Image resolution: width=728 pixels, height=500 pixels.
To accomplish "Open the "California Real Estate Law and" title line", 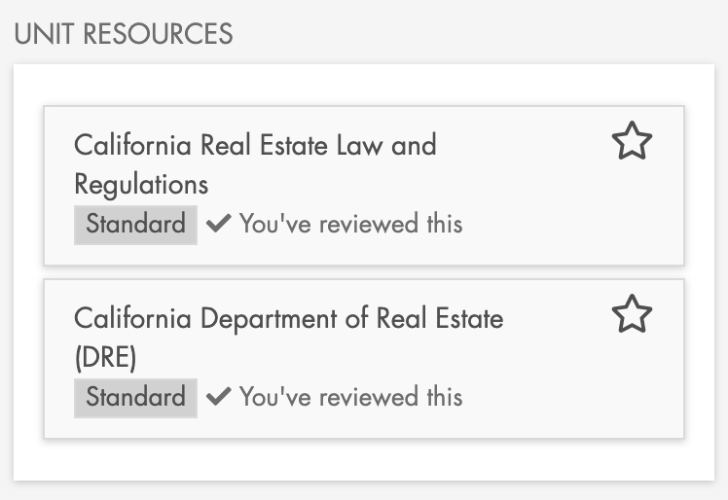I will tap(255, 146).
